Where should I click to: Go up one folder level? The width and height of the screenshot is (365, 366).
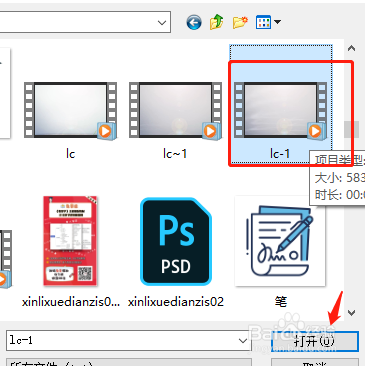click(x=217, y=22)
